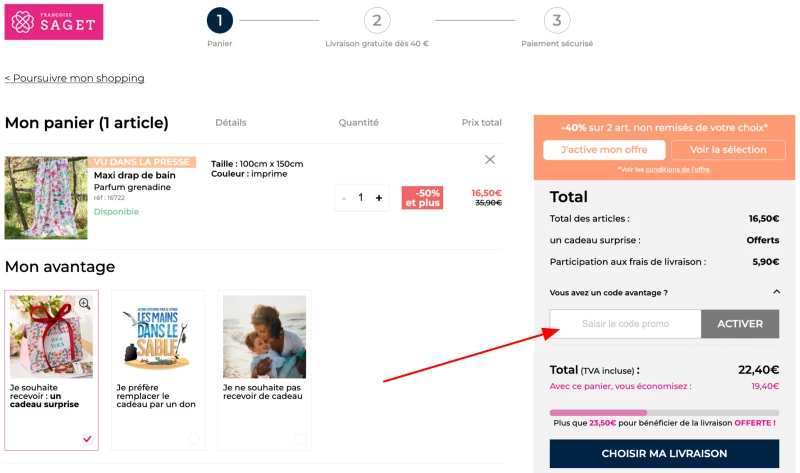The image size is (800, 473).
Task: Collapse the code avantage section chevron
Action: tap(777, 292)
